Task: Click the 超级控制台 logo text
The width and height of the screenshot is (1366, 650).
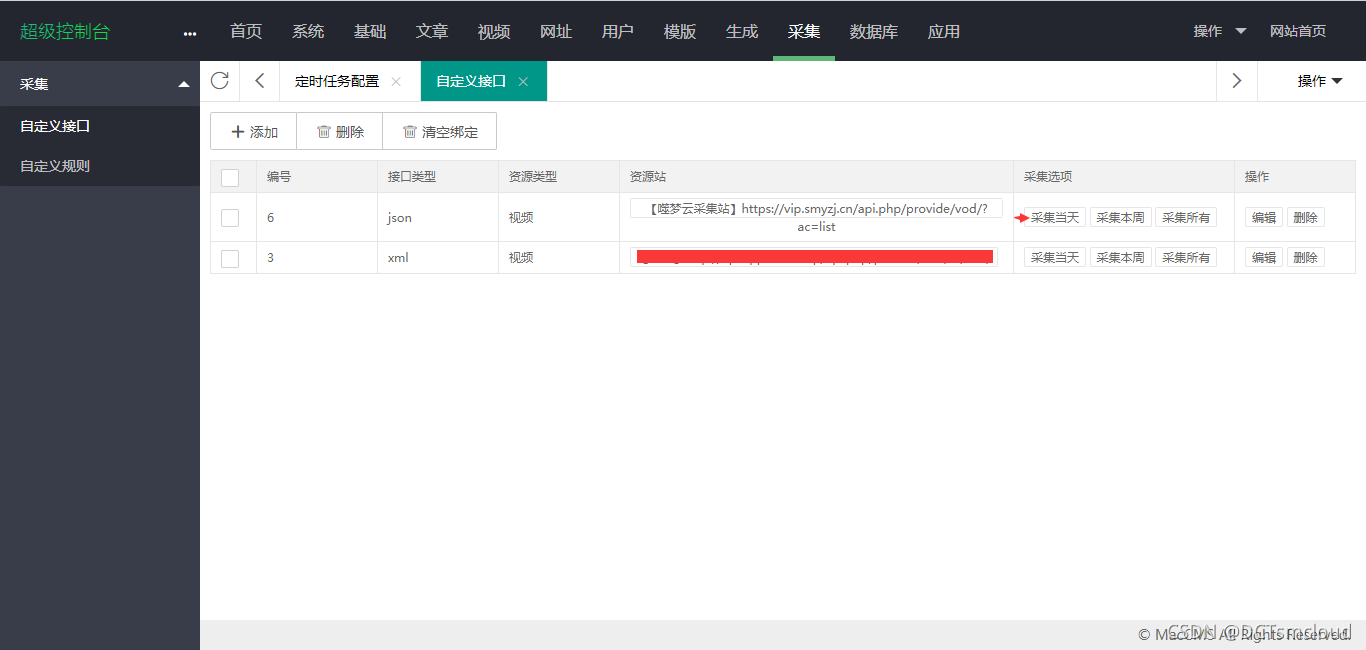Action: [65, 31]
